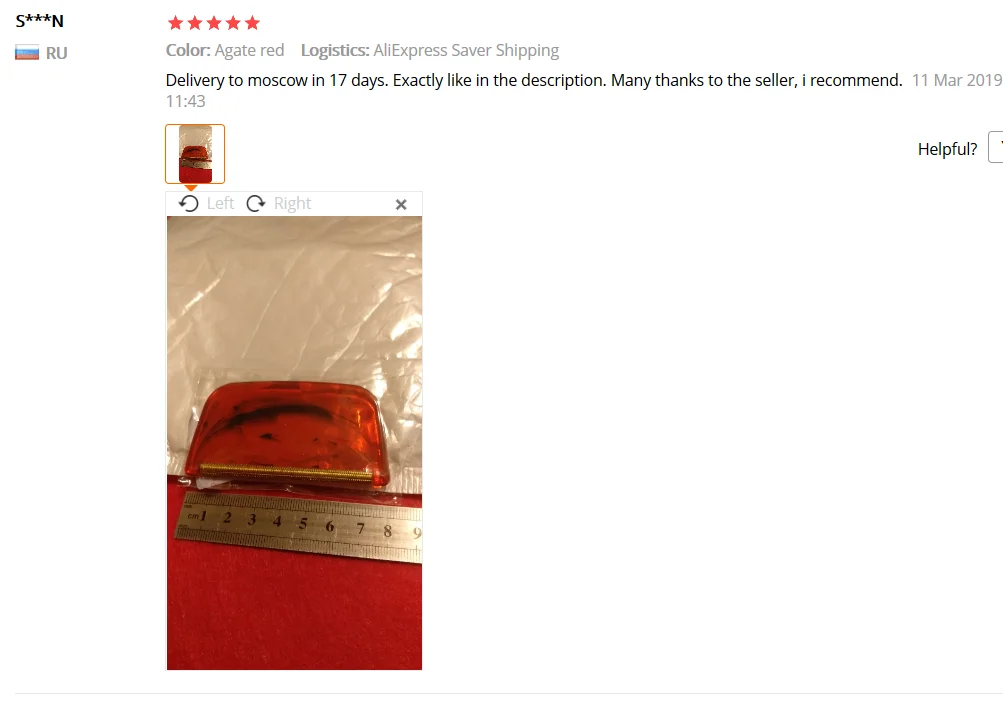Click the reviewer name S***N
This screenshot has height=705, width=1003.
pos(40,21)
